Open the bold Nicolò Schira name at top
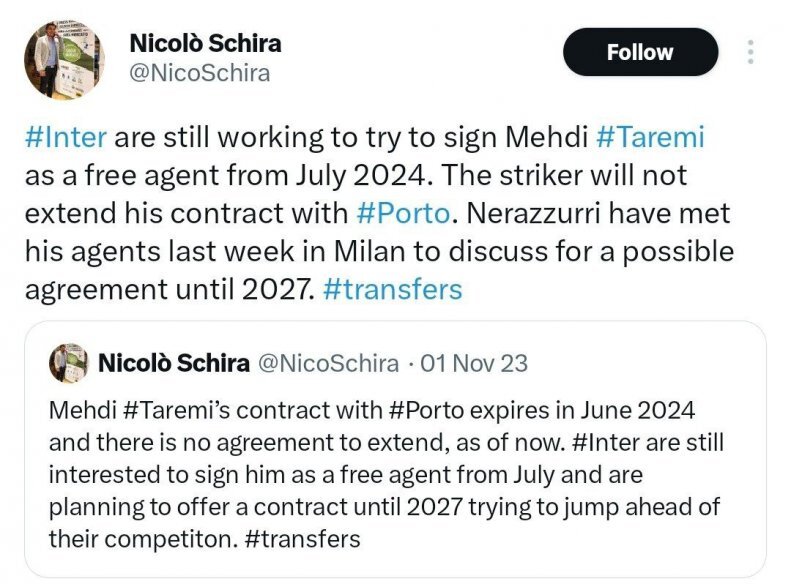This screenshot has width=791, height=584. tap(205, 43)
